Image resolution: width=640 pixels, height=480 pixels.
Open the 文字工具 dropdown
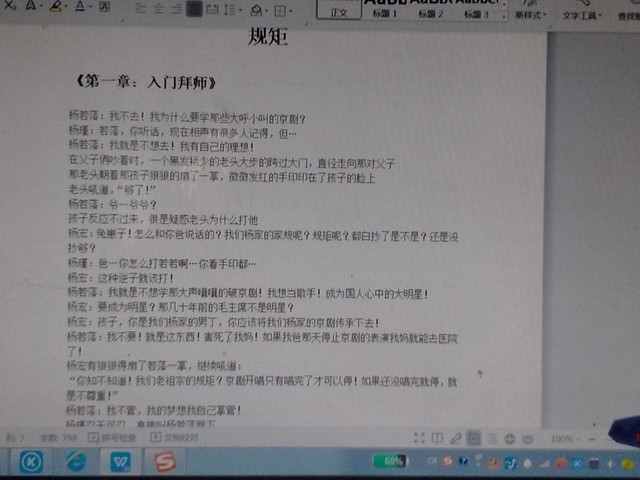click(x=581, y=12)
